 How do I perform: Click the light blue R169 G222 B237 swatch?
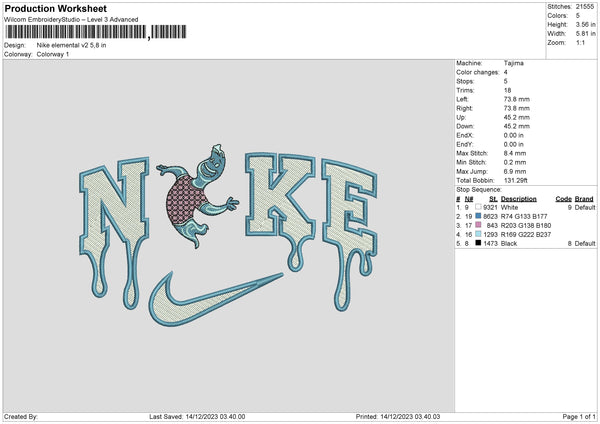pos(478,234)
